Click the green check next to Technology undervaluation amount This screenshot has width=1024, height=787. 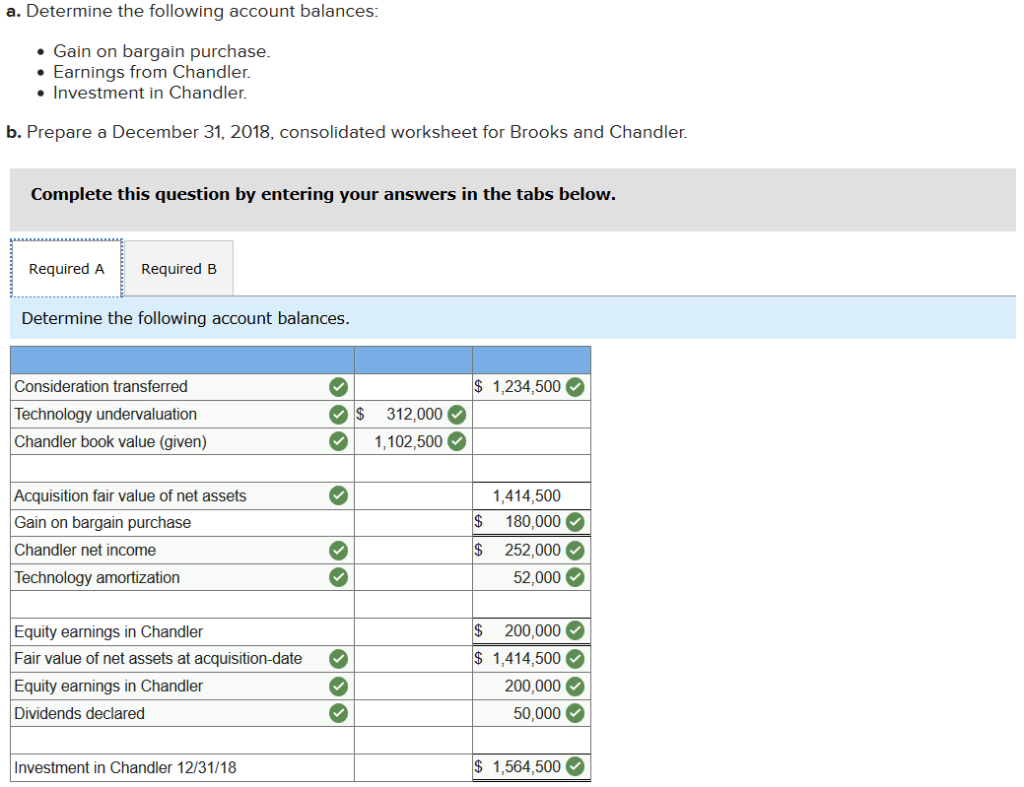tap(458, 414)
